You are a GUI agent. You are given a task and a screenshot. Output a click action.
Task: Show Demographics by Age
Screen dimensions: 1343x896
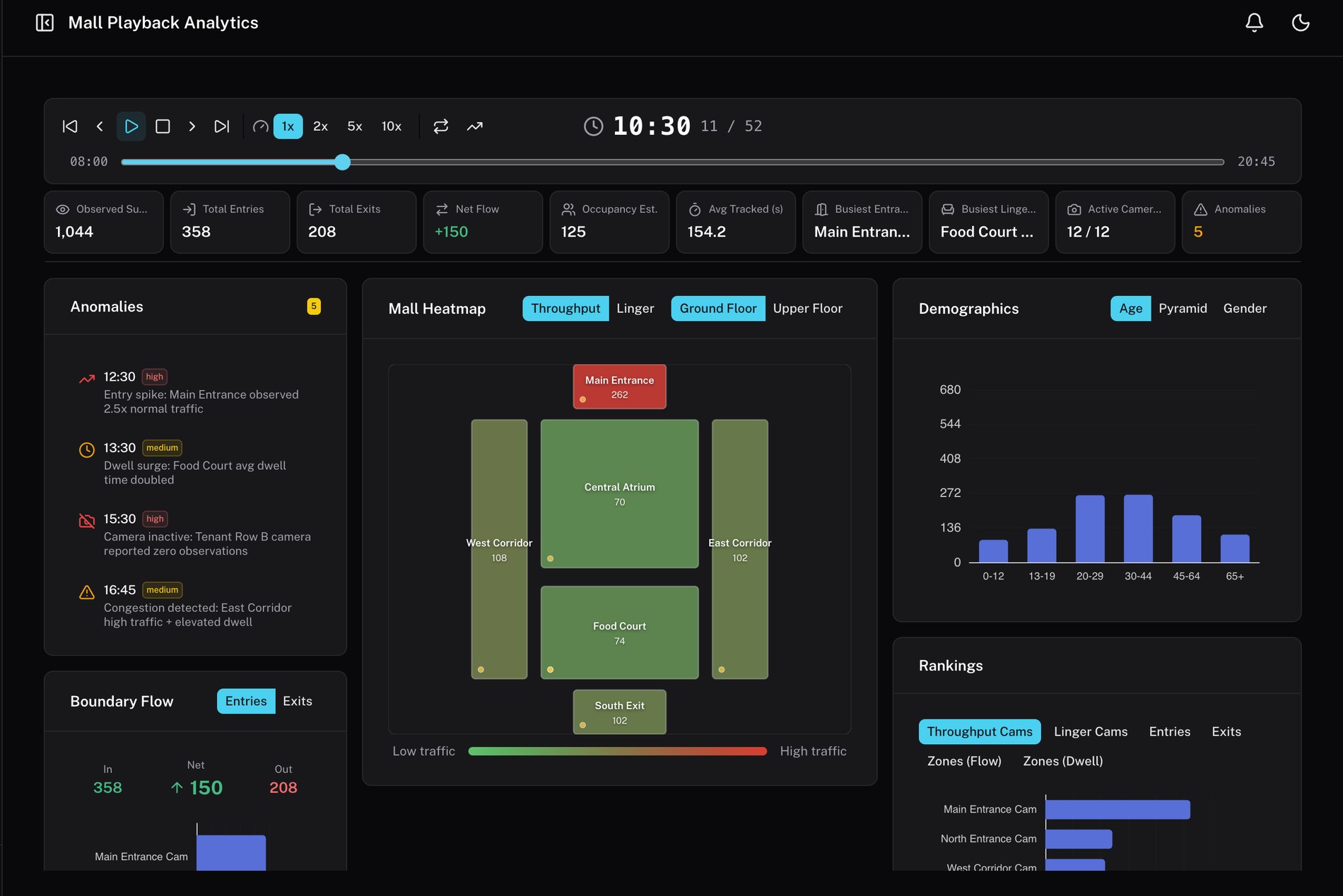tap(1130, 309)
